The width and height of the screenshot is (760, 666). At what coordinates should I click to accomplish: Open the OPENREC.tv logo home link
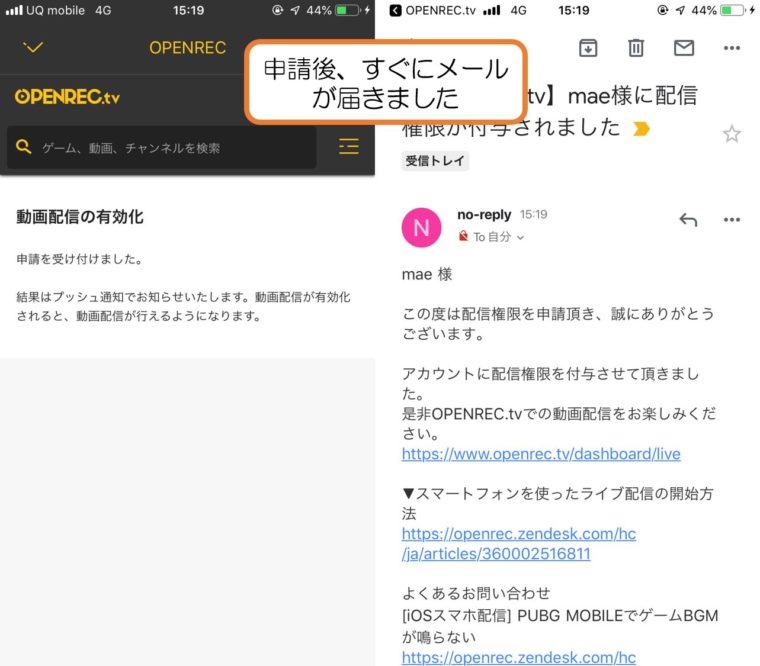coord(67,97)
